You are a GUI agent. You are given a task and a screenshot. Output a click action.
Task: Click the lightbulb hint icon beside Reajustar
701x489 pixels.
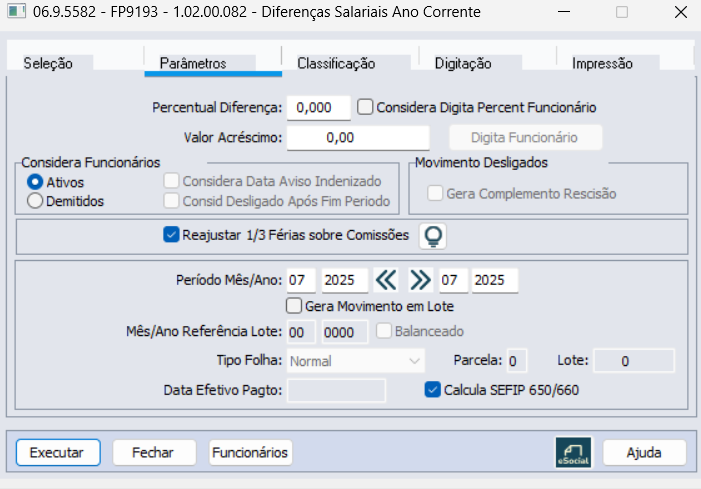(x=433, y=236)
